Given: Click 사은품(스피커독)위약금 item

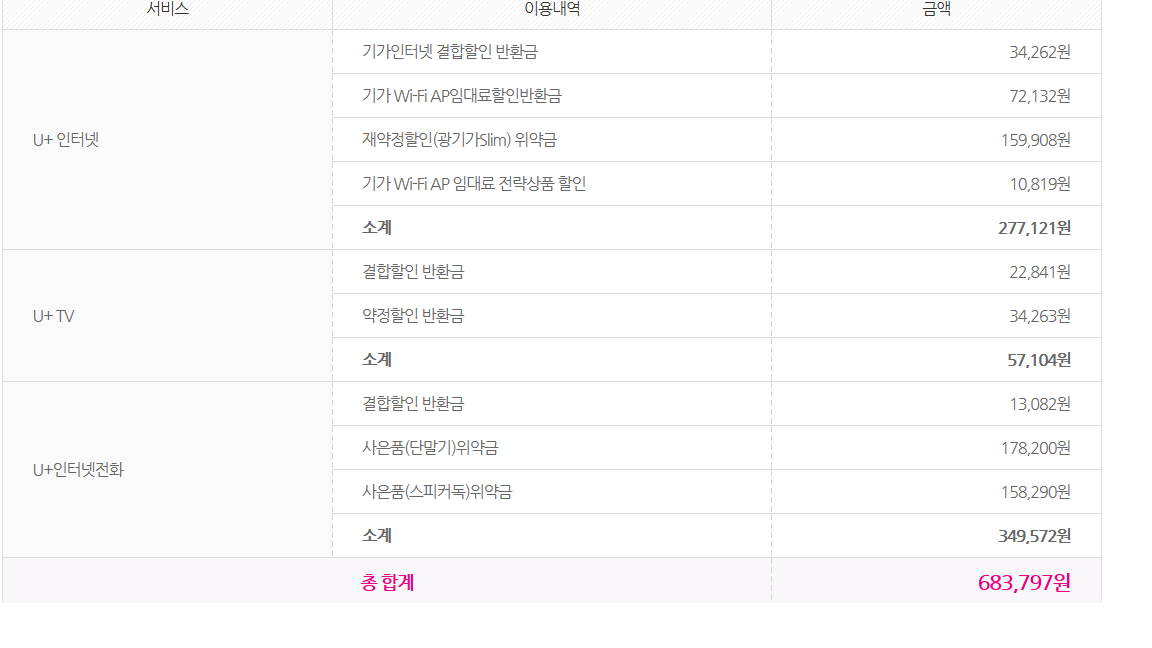Looking at the screenshot, I should pyautogui.click(x=437, y=492).
